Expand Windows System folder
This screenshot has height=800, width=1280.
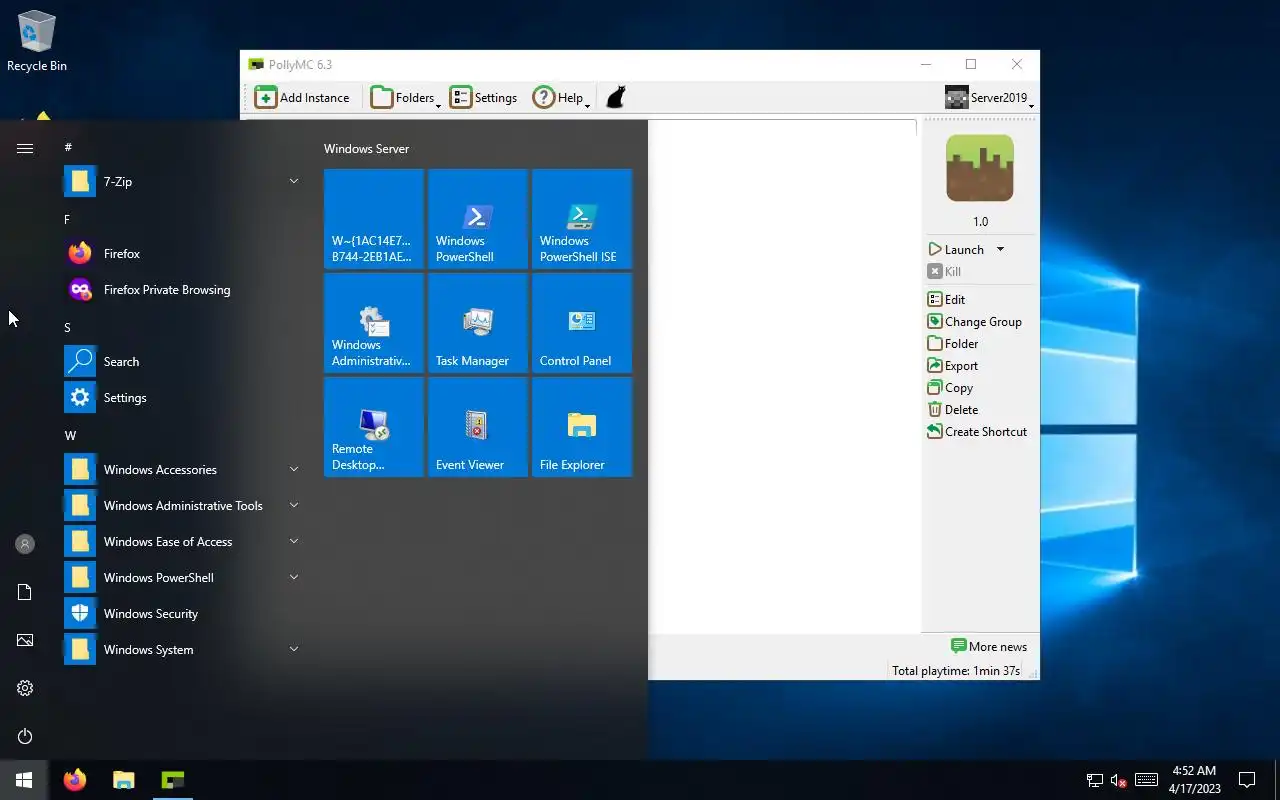click(184, 649)
